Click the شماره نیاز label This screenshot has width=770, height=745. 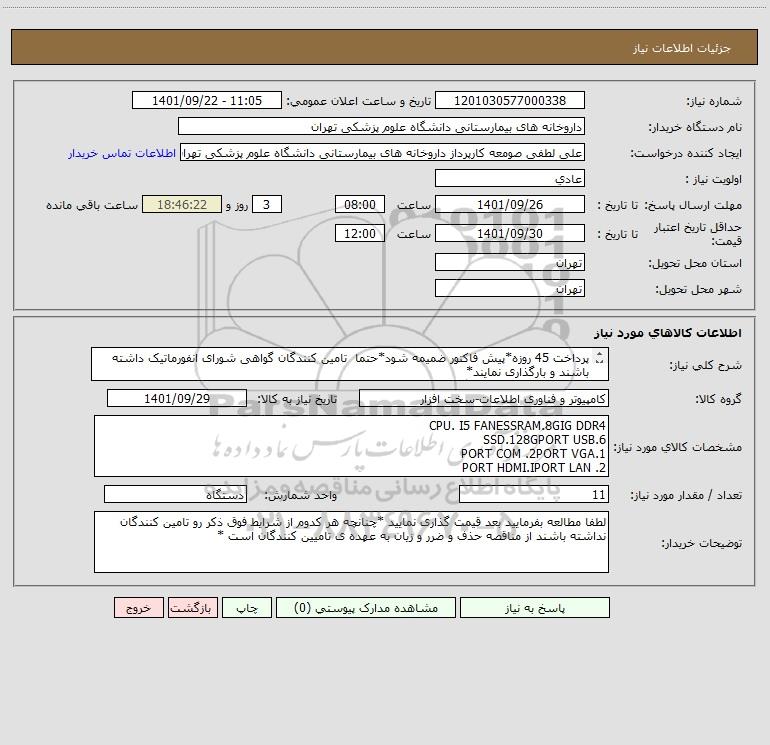pyautogui.click(x=714, y=102)
